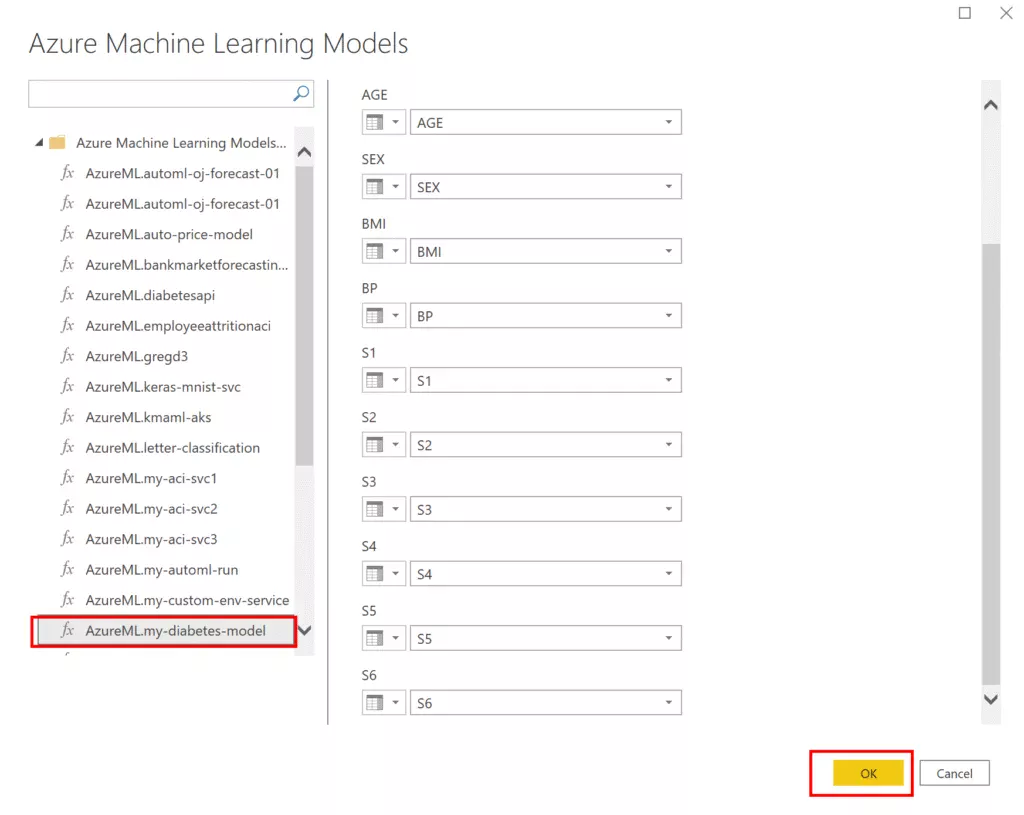Click the model list scroll down arrow

click(x=304, y=631)
